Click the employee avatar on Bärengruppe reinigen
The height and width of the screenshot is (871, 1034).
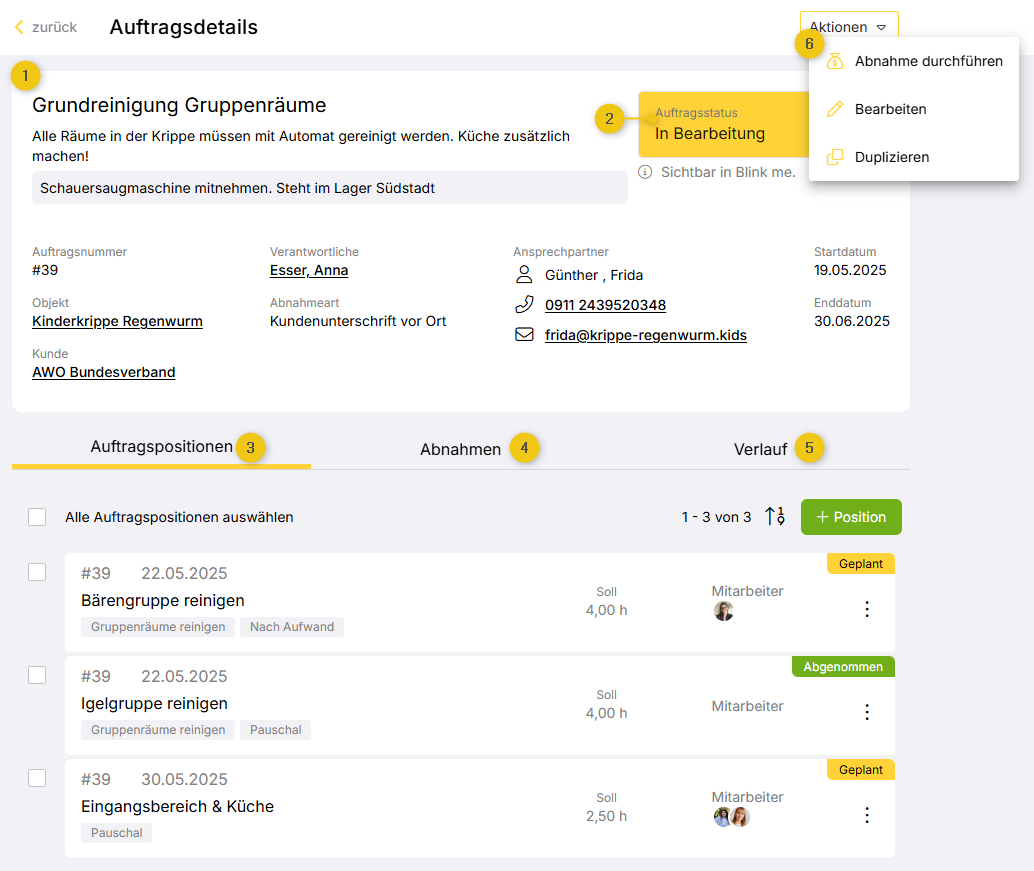pos(724,611)
